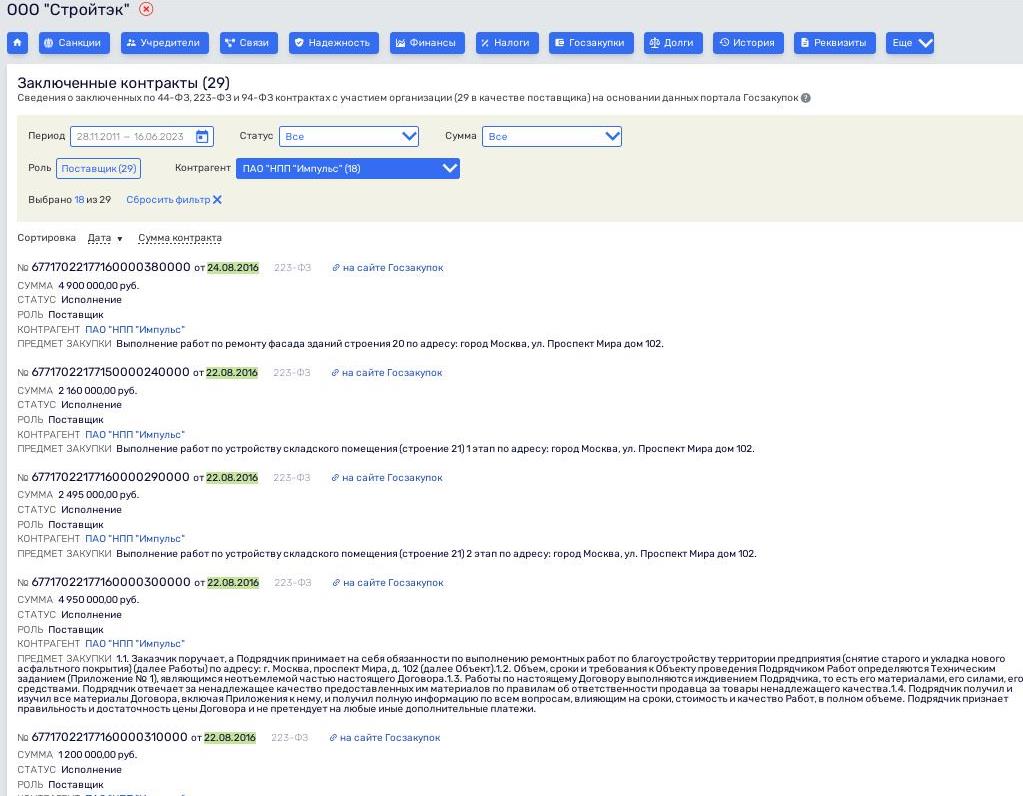Click contract number 67717022177160000380000
The image size is (1023, 796).
pos(111,267)
